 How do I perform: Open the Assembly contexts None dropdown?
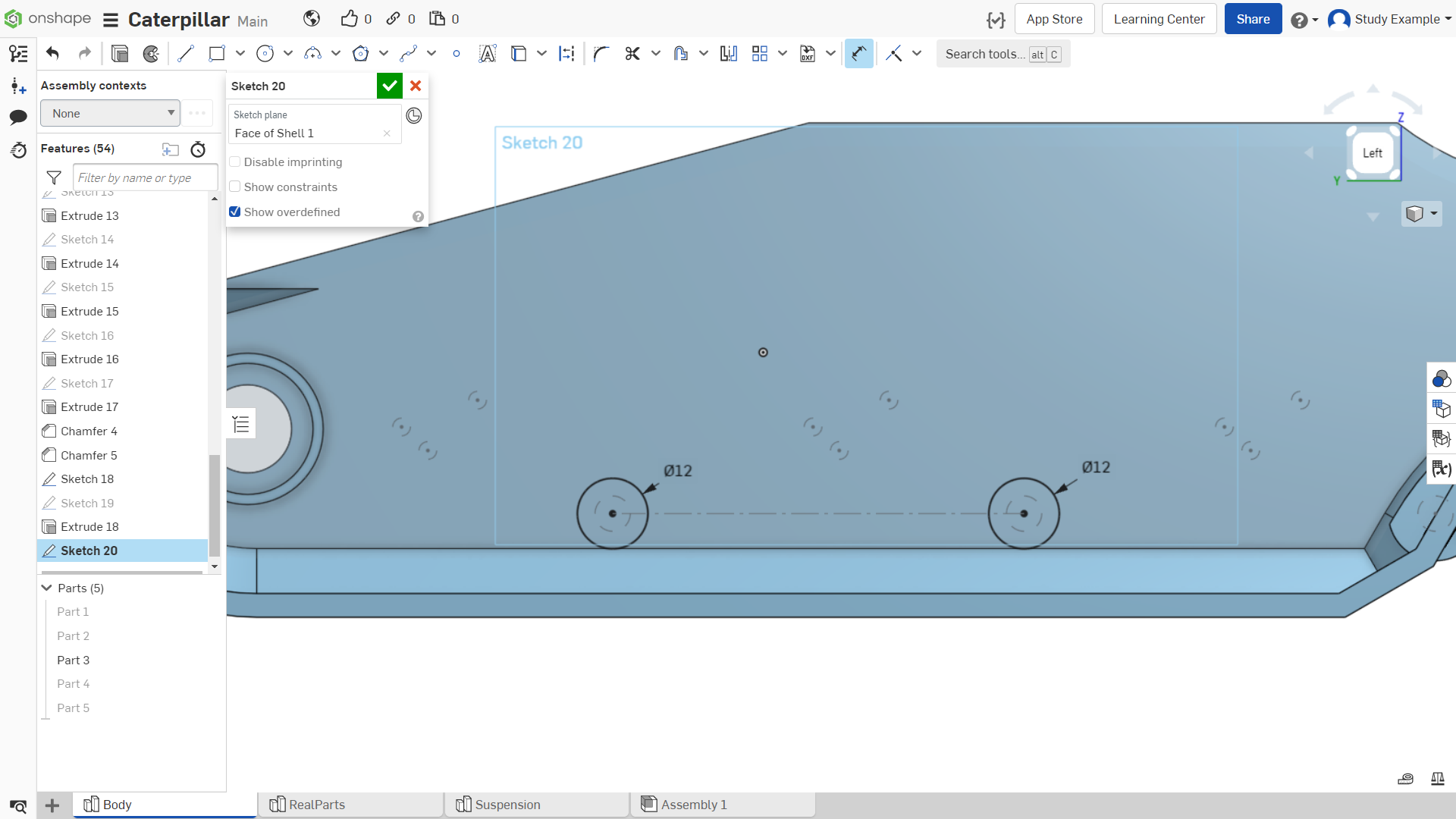point(111,114)
